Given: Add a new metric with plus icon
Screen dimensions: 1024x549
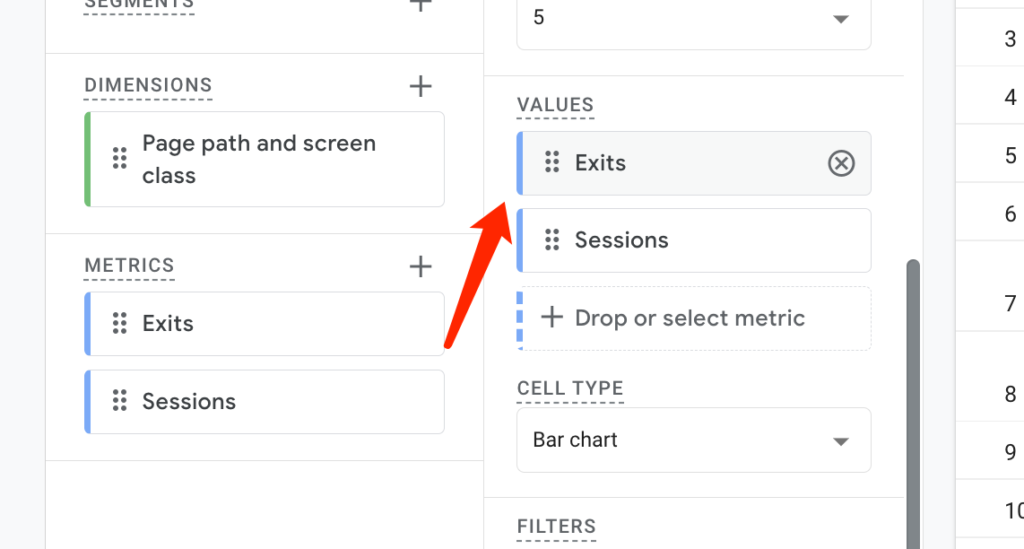Looking at the screenshot, I should point(421,266).
